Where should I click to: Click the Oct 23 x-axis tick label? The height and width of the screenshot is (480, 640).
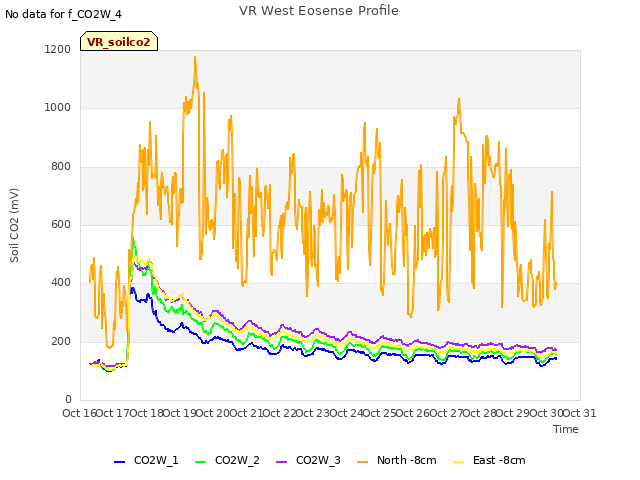point(313,413)
